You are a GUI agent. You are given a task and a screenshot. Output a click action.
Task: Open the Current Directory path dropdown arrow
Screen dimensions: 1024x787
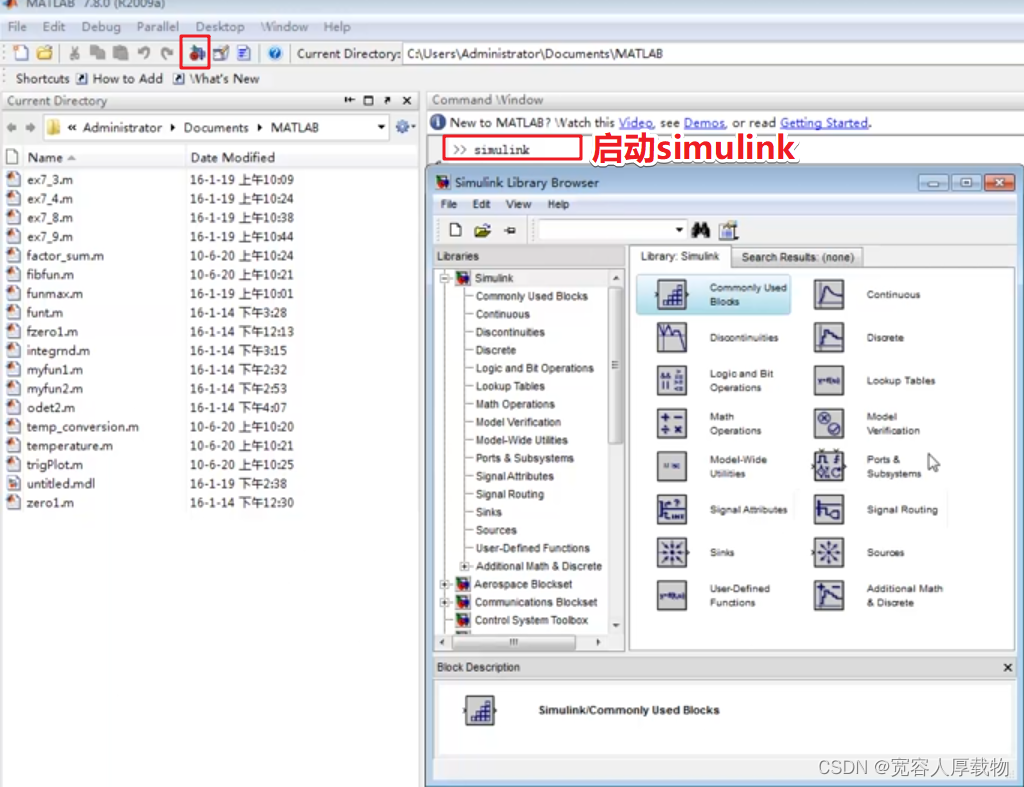[x=381, y=127]
